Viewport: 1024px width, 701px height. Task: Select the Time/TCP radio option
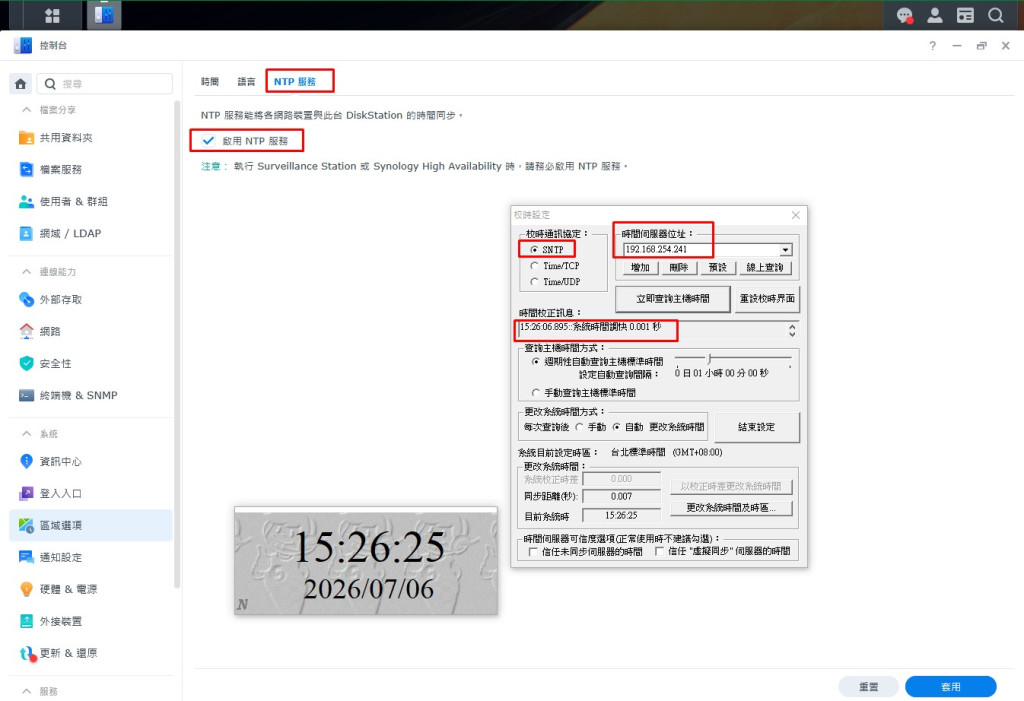(534, 266)
